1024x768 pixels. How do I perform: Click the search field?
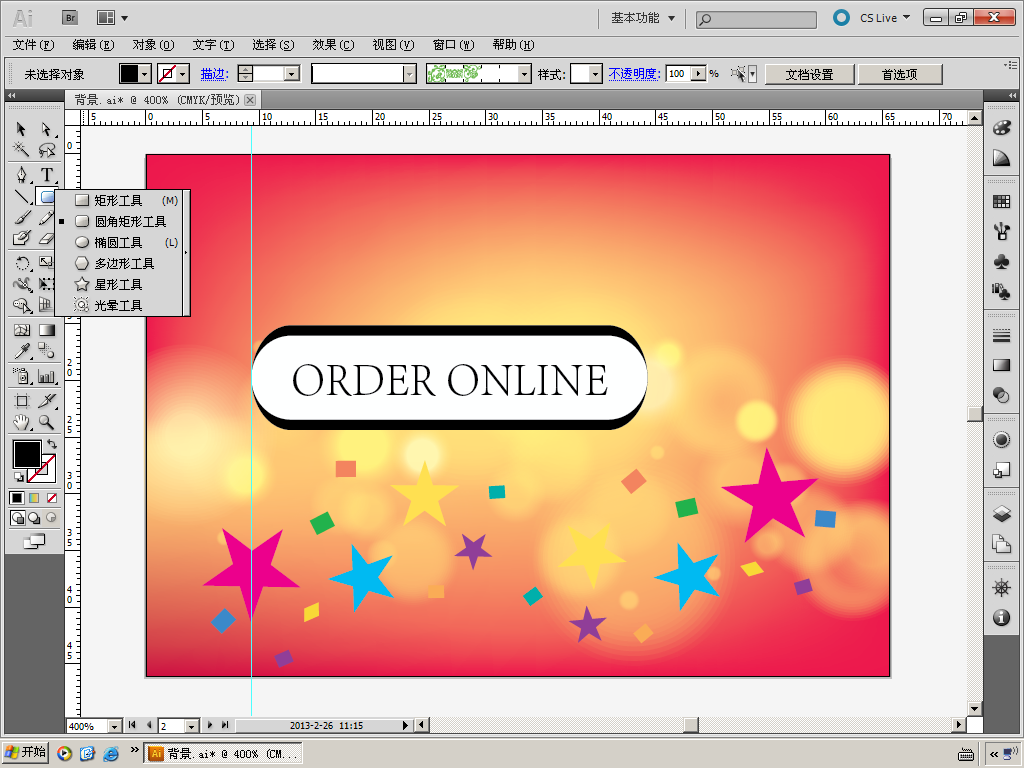756,19
